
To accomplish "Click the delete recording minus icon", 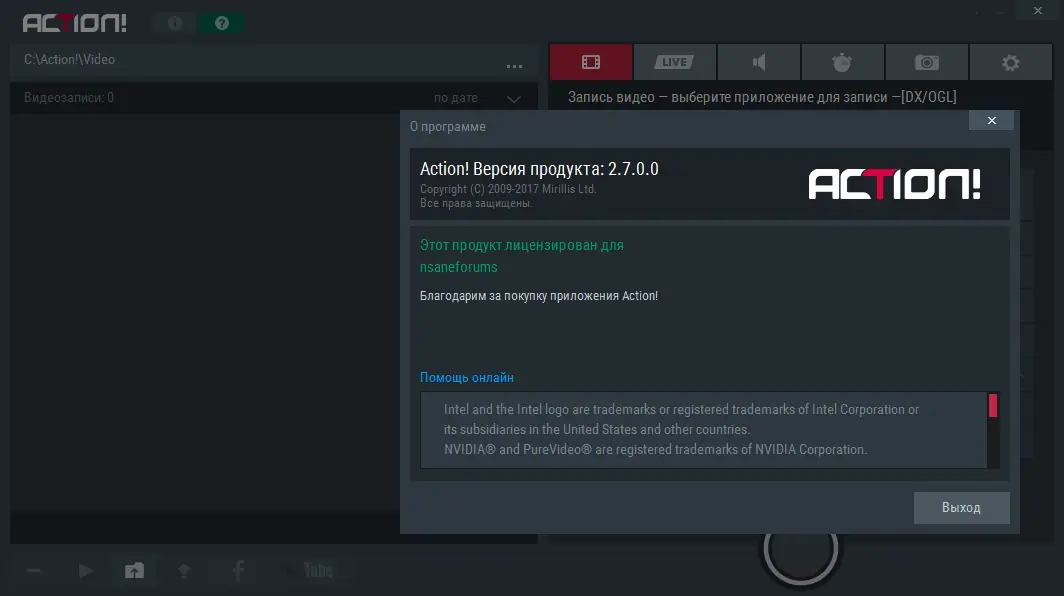I will pos(34,571).
